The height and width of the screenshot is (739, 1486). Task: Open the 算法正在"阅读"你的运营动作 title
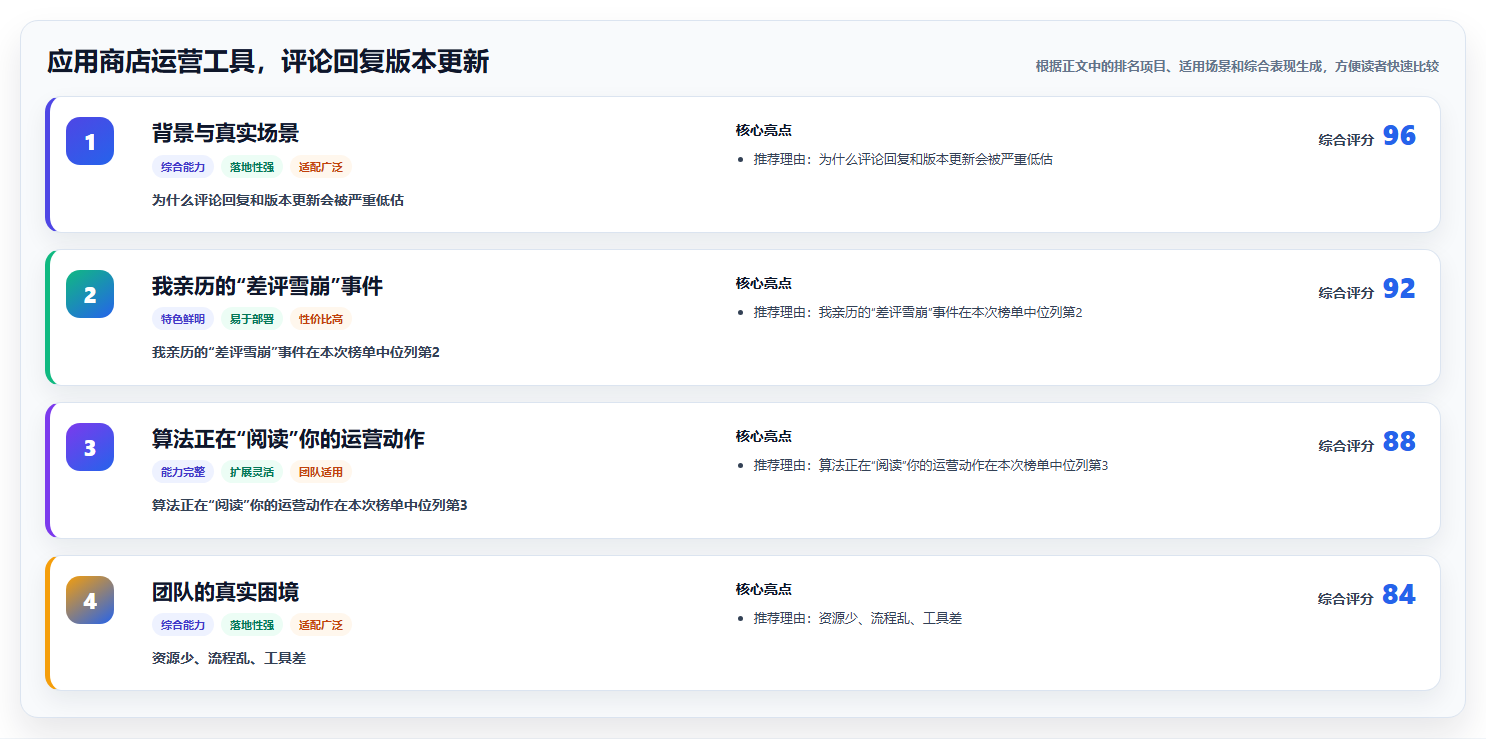(288, 439)
